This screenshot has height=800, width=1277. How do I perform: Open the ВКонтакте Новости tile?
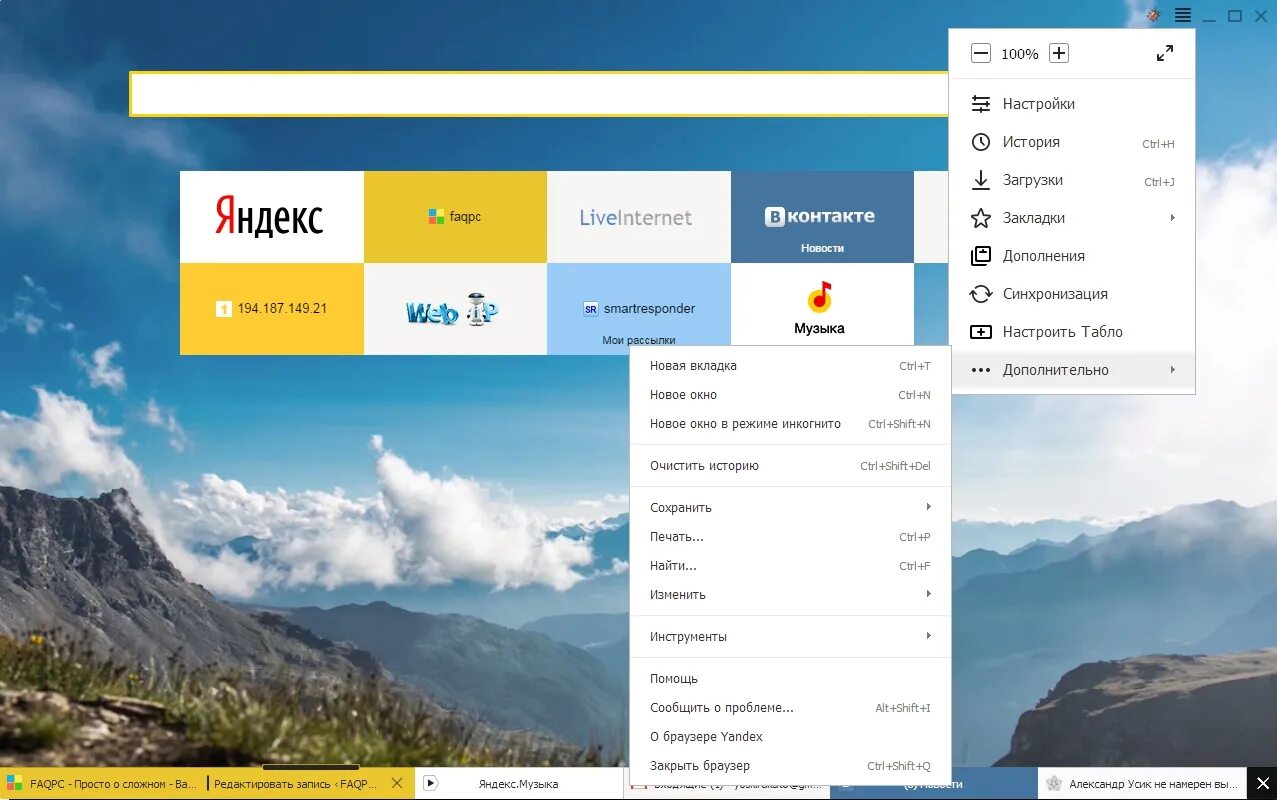[822, 217]
